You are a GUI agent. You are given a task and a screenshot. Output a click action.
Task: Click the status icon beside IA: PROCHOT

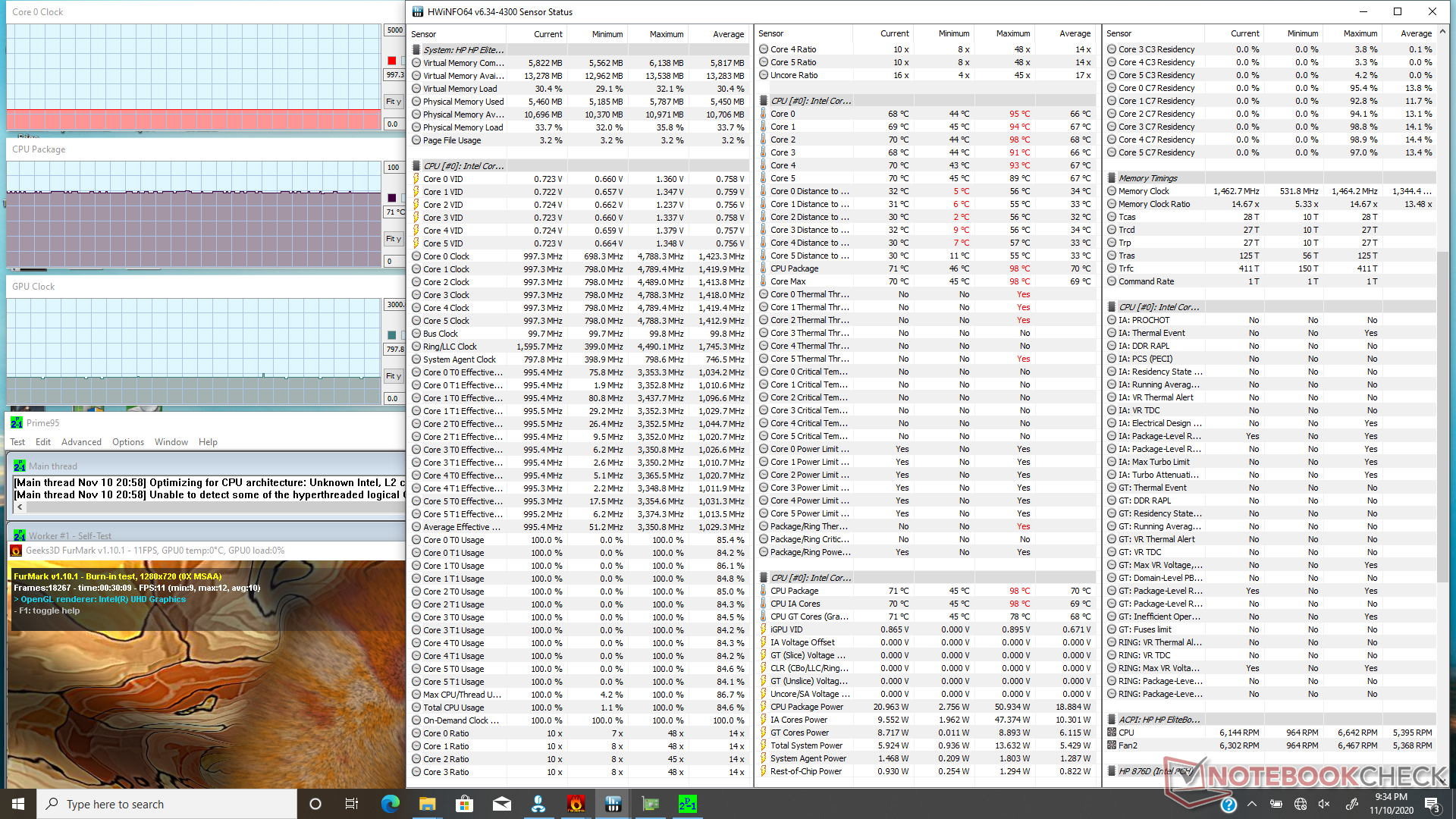coord(1112,320)
